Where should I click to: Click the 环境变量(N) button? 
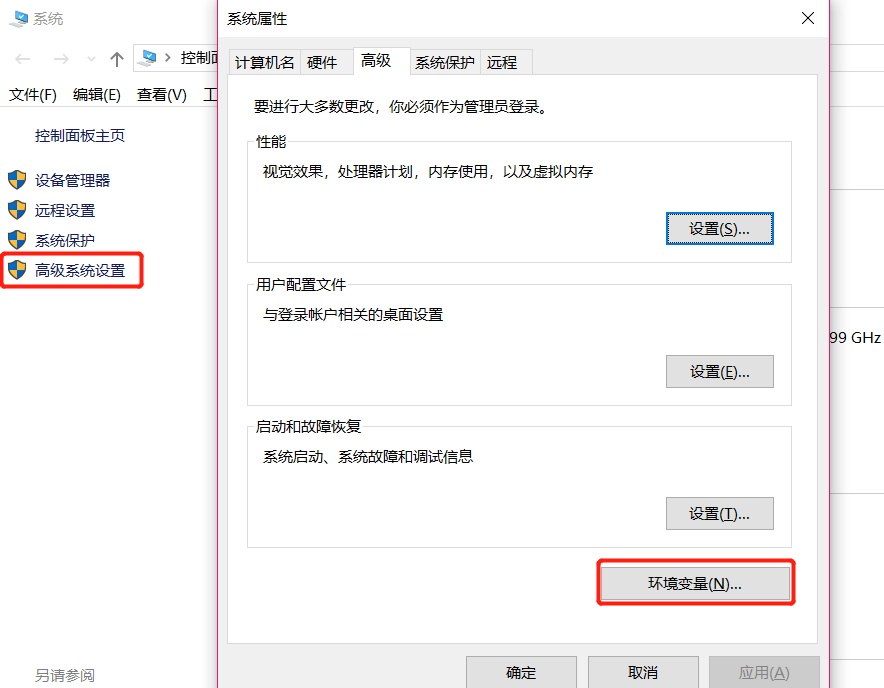(x=695, y=581)
